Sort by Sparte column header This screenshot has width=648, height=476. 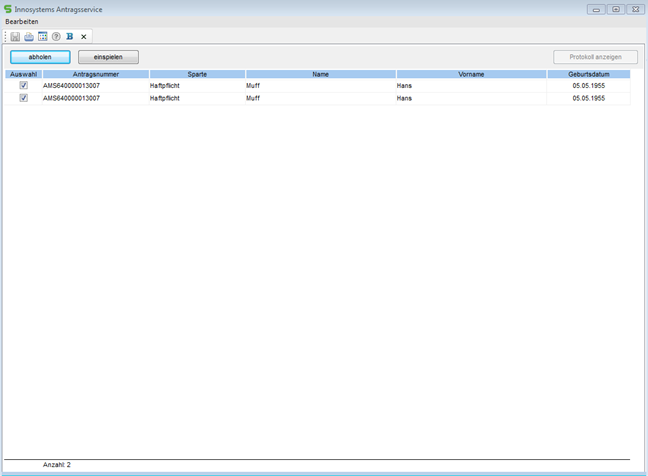[197, 74]
